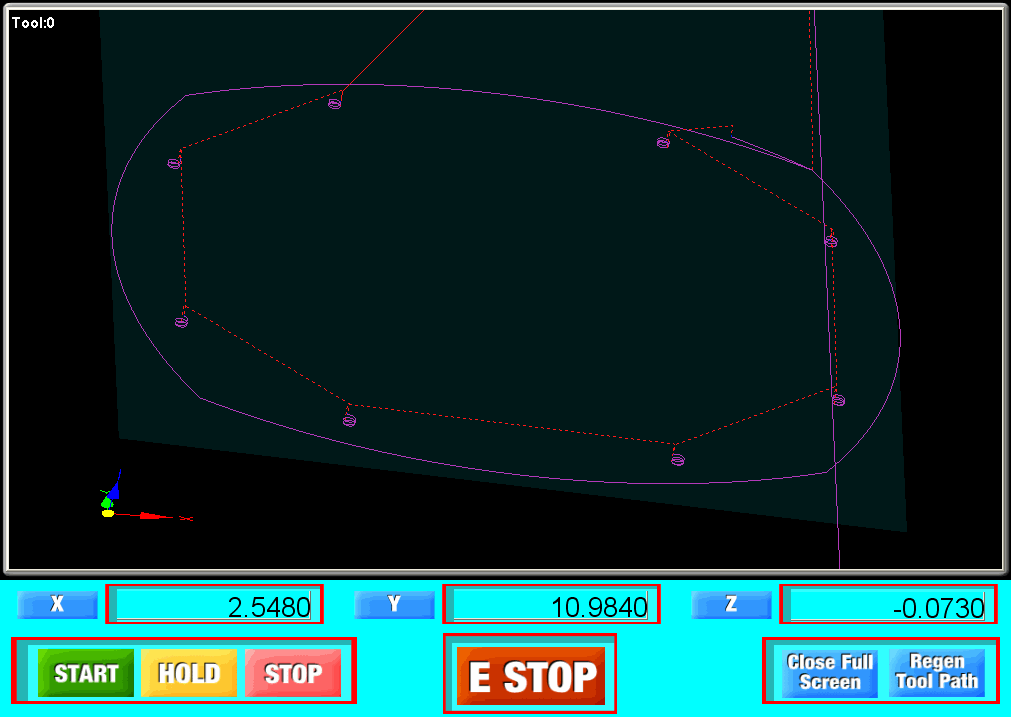Click the Z axis label button
1011x717 pixels.
[731, 604]
